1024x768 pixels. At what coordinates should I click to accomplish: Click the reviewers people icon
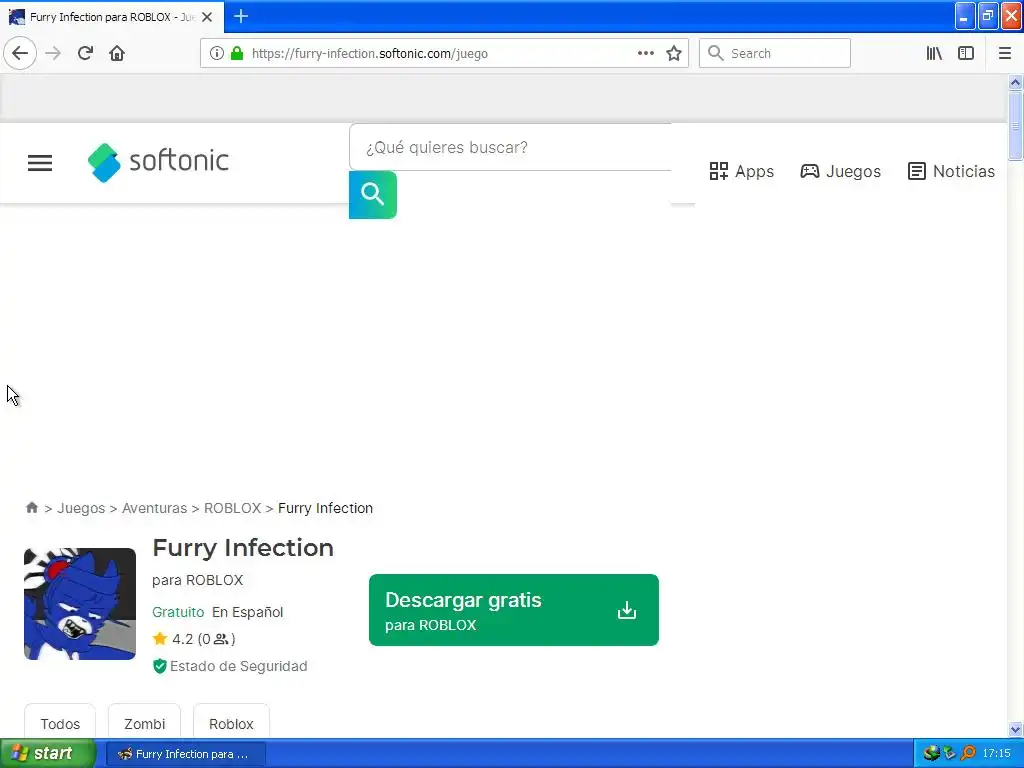221,639
